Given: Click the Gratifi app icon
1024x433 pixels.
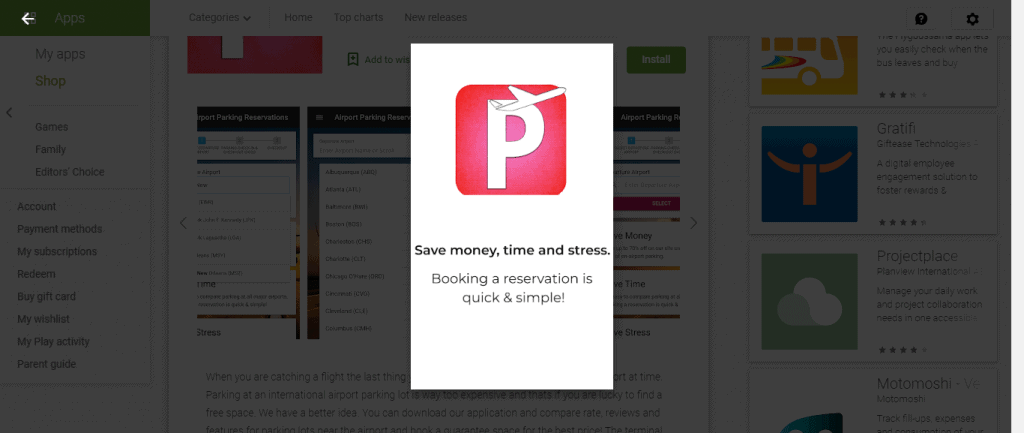Looking at the screenshot, I should coord(809,174).
